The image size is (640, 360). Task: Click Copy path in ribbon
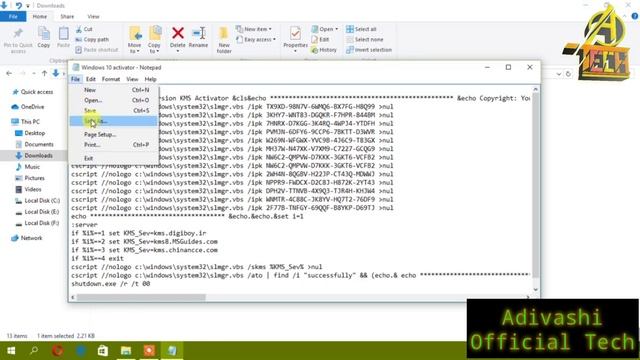tap(92, 40)
